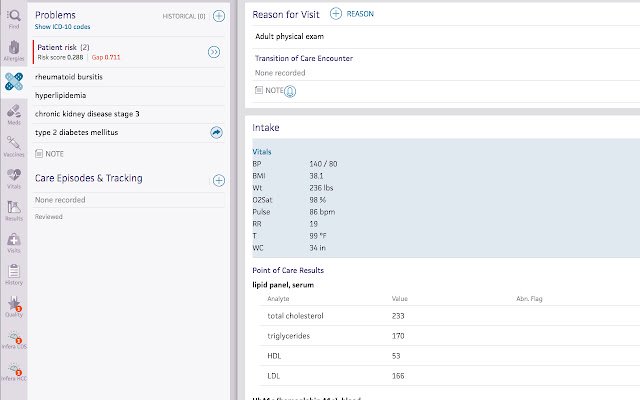
Task: Click Transition of Care Encounter heading
Action: (304, 58)
